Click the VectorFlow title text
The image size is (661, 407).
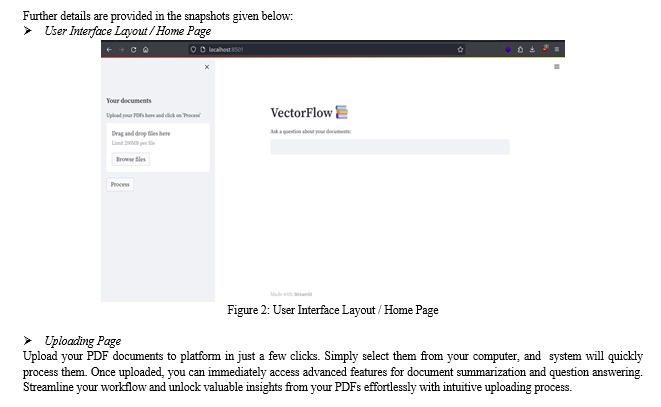point(301,113)
